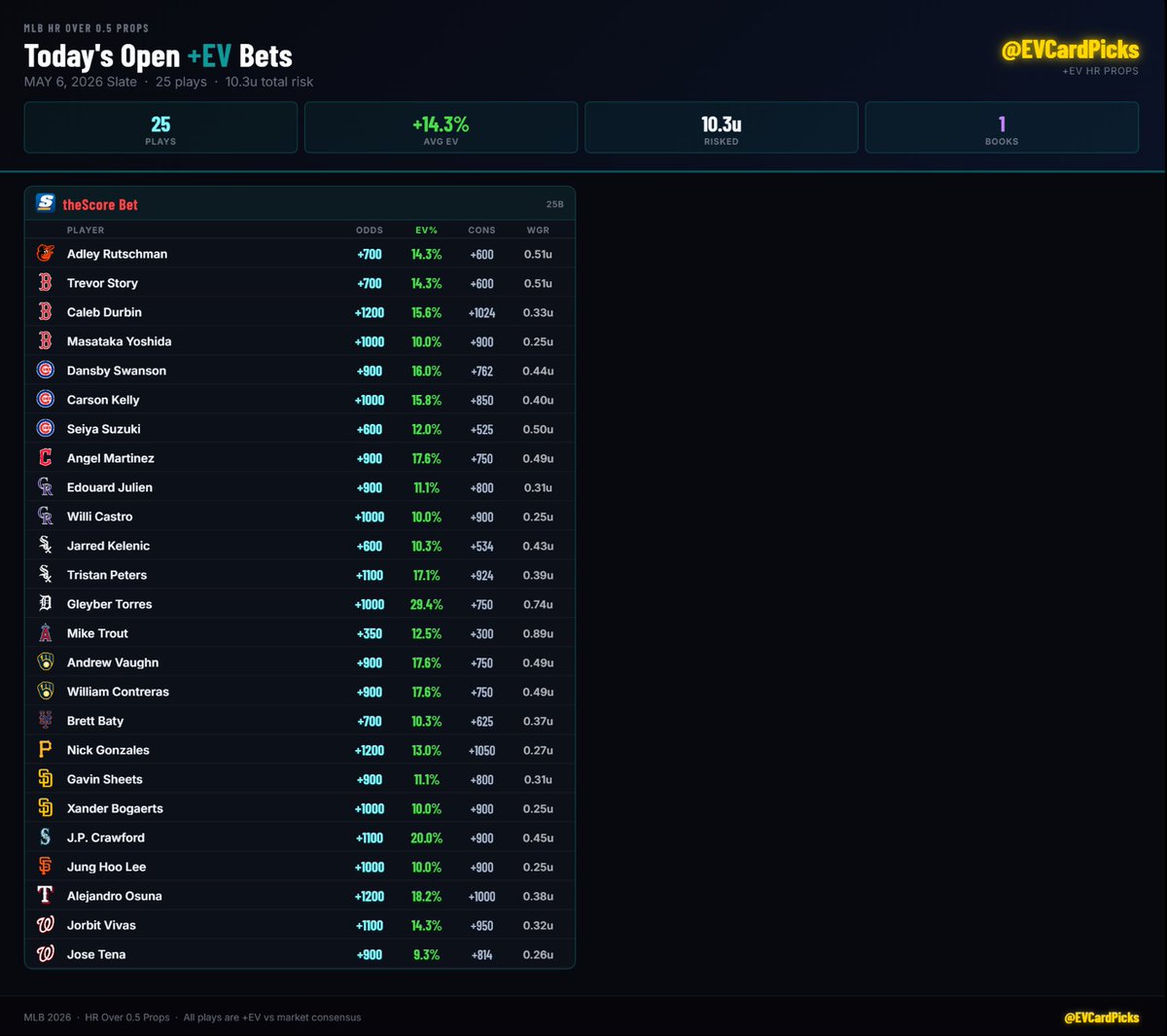Image resolution: width=1167 pixels, height=1036 pixels.
Task: Click the Pirates logo beside Nick Gonzales
Action: click(46, 749)
